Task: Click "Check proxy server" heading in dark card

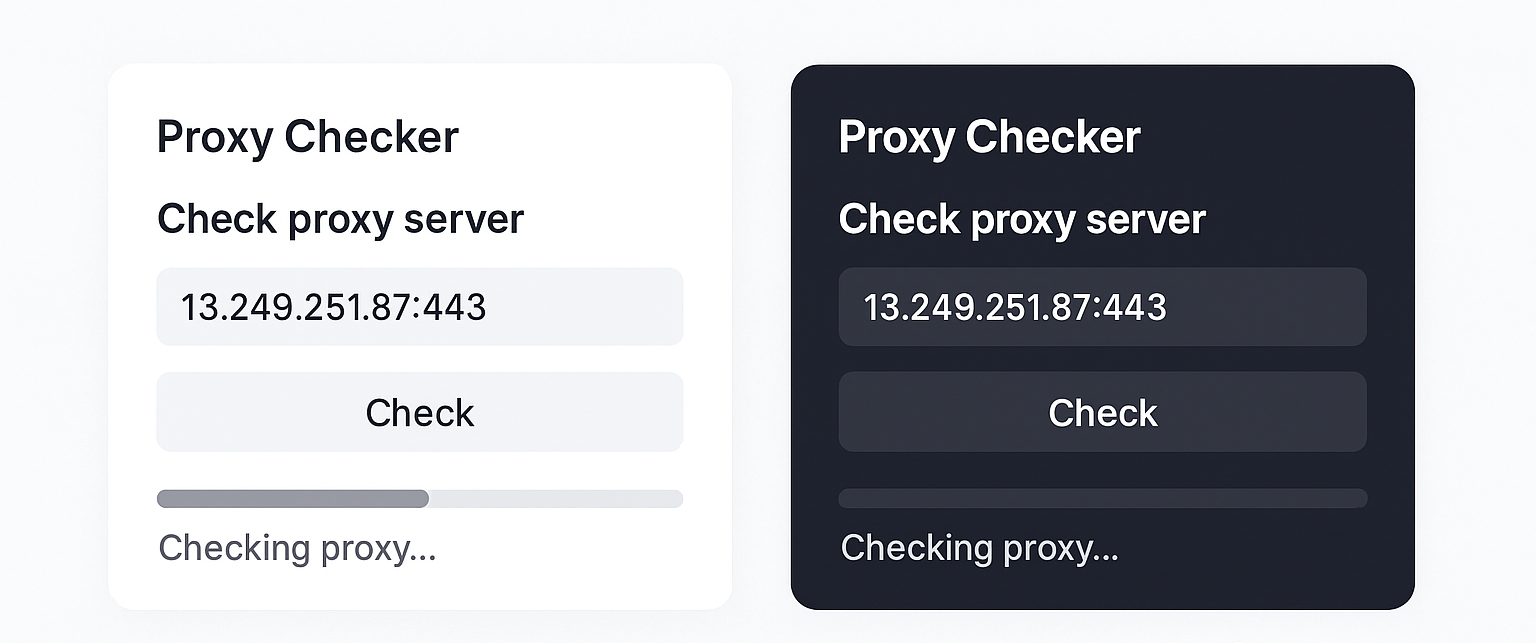Action: pyautogui.click(x=1022, y=219)
